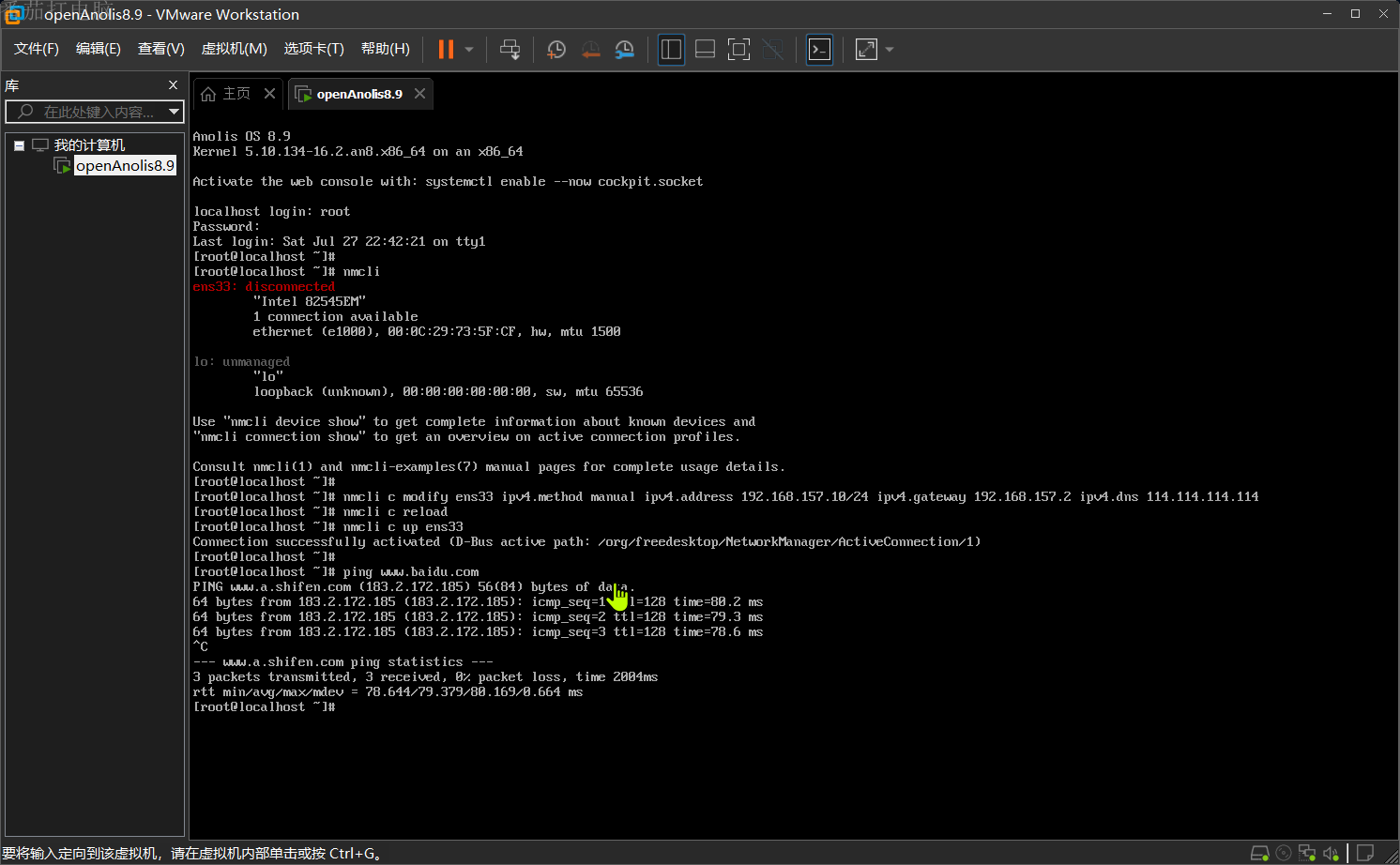The height and width of the screenshot is (865, 1400).
Task: Click the status bar input hint text
Action: pyautogui.click(x=191, y=853)
